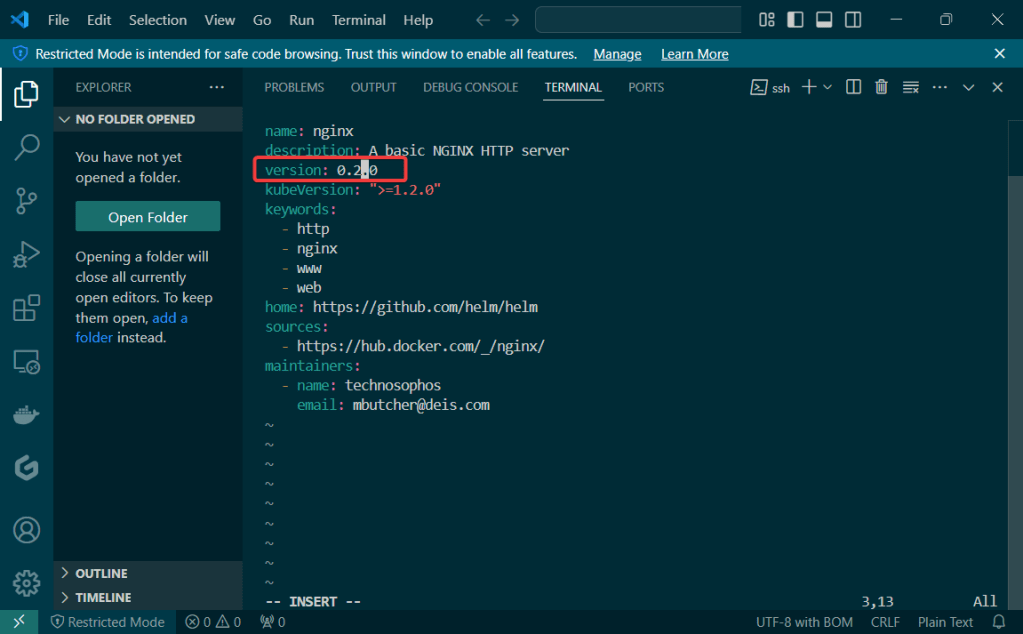Open the Search view in activity bar
1023x634 pixels.
tap(27, 147)
